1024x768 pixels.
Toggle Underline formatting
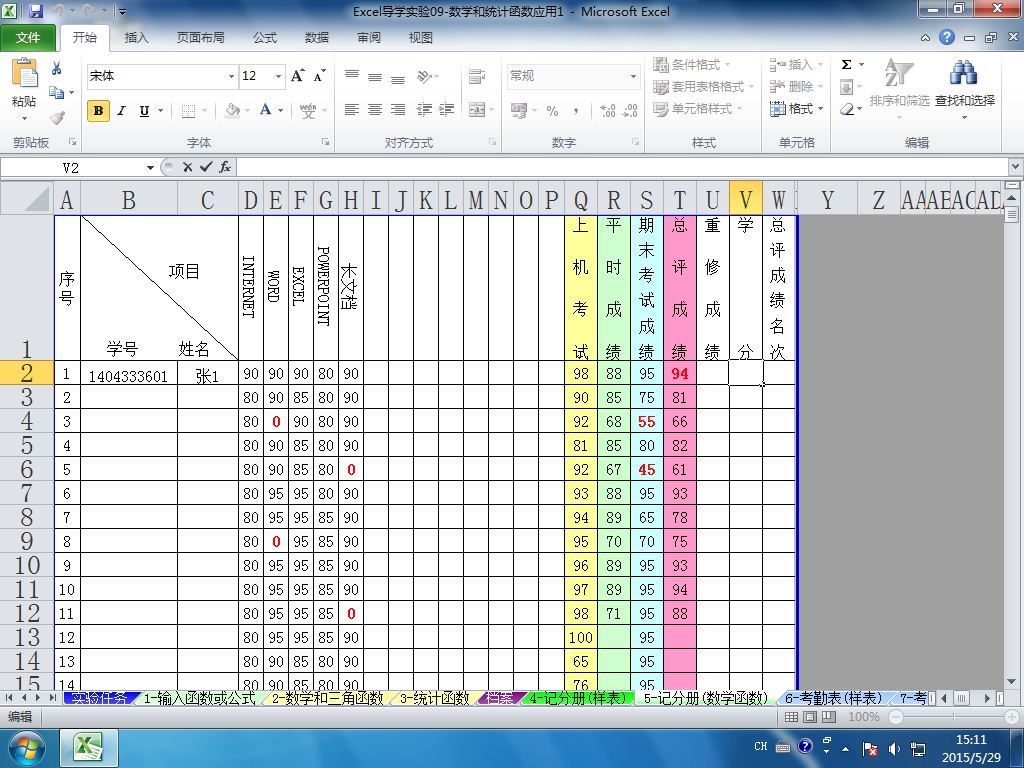(x=144, y=110)
